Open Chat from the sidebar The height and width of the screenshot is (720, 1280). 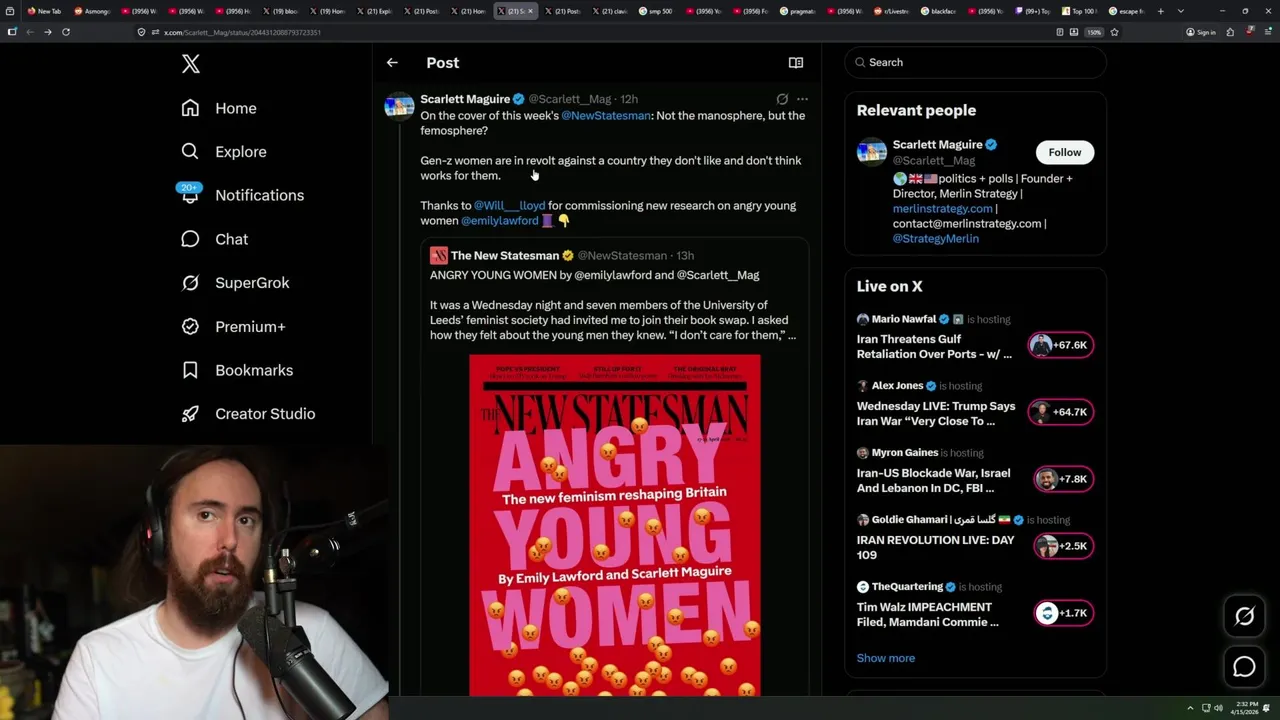[214, 239]
